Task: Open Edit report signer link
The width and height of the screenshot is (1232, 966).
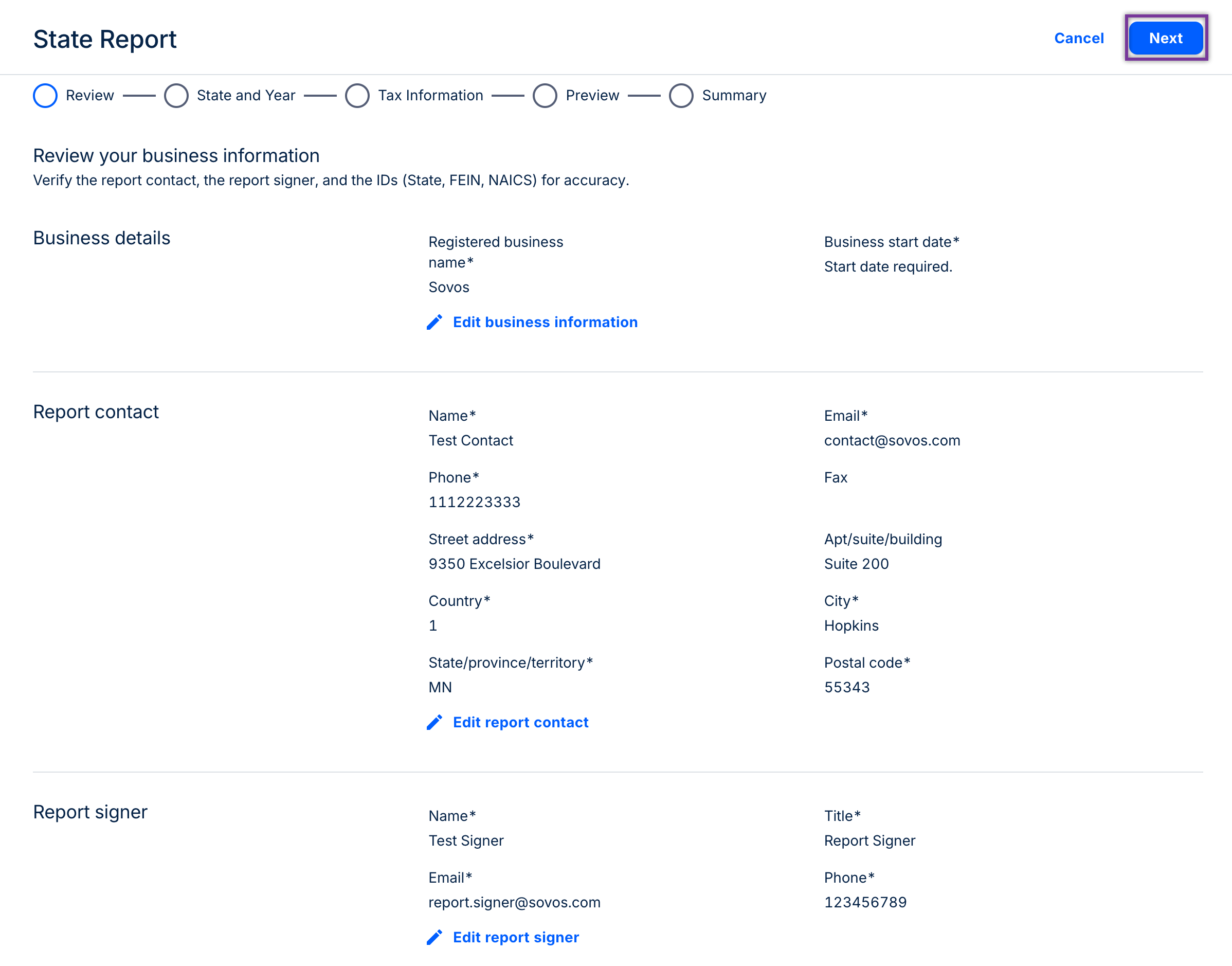Action: 516,937
